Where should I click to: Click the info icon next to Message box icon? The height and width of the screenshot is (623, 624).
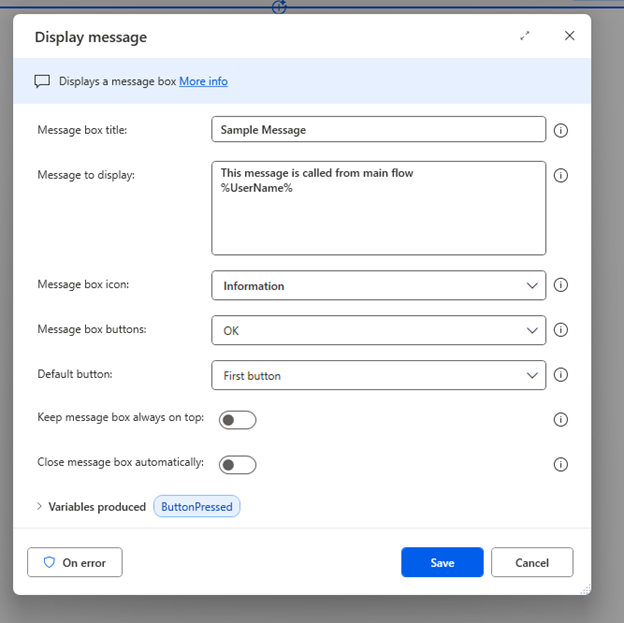561,285
